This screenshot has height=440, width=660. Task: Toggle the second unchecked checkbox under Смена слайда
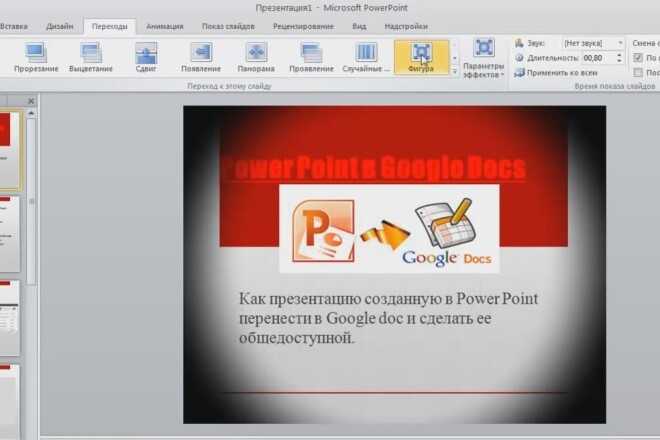point(638,72)
